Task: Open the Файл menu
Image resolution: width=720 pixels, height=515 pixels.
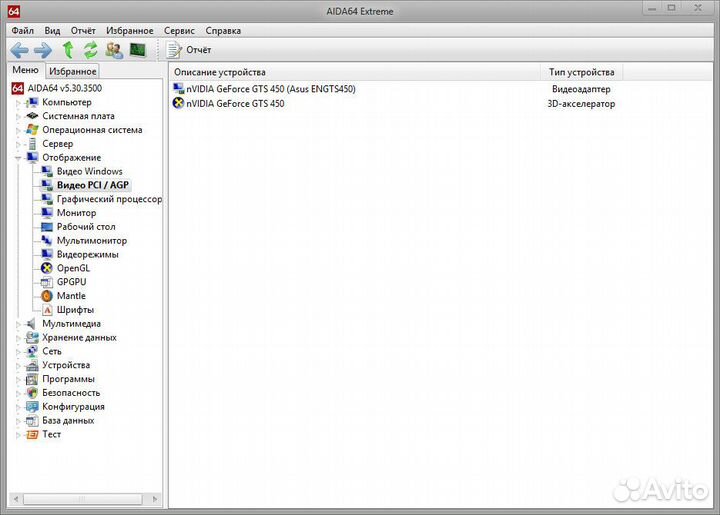Action: point(22,30)
